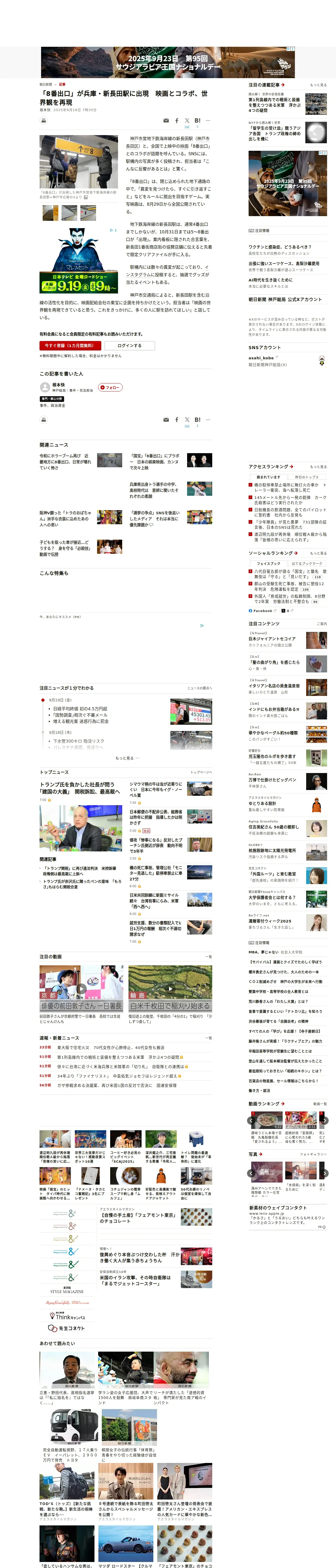Select フェイスブック social ranking tab

(268, 564)
